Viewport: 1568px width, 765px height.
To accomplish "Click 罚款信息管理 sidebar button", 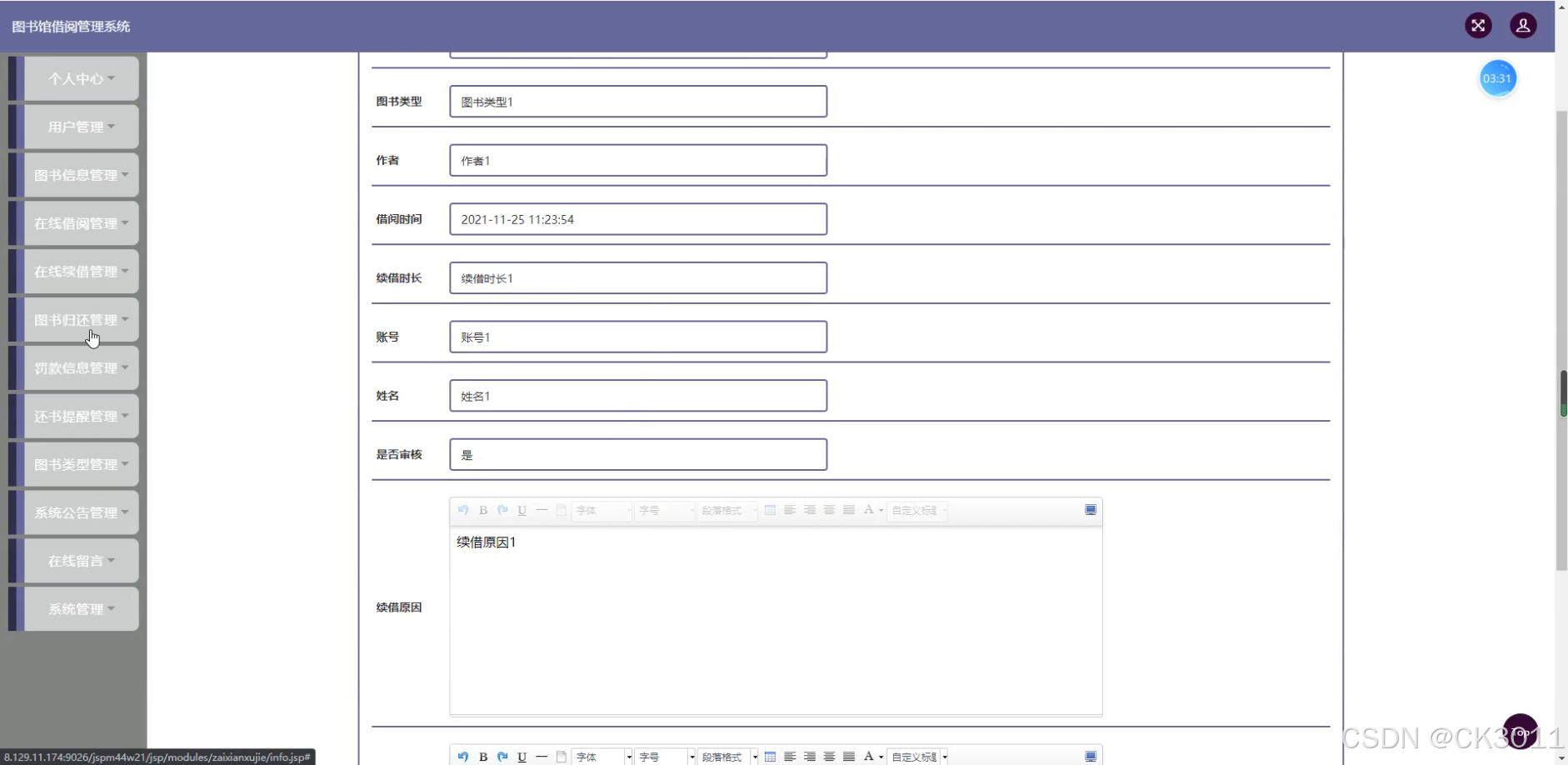I will 81,368.
